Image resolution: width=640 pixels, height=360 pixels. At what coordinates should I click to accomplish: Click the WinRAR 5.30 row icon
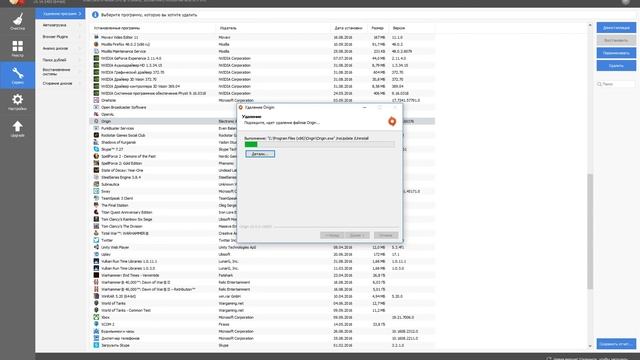[x=96, y=296]
